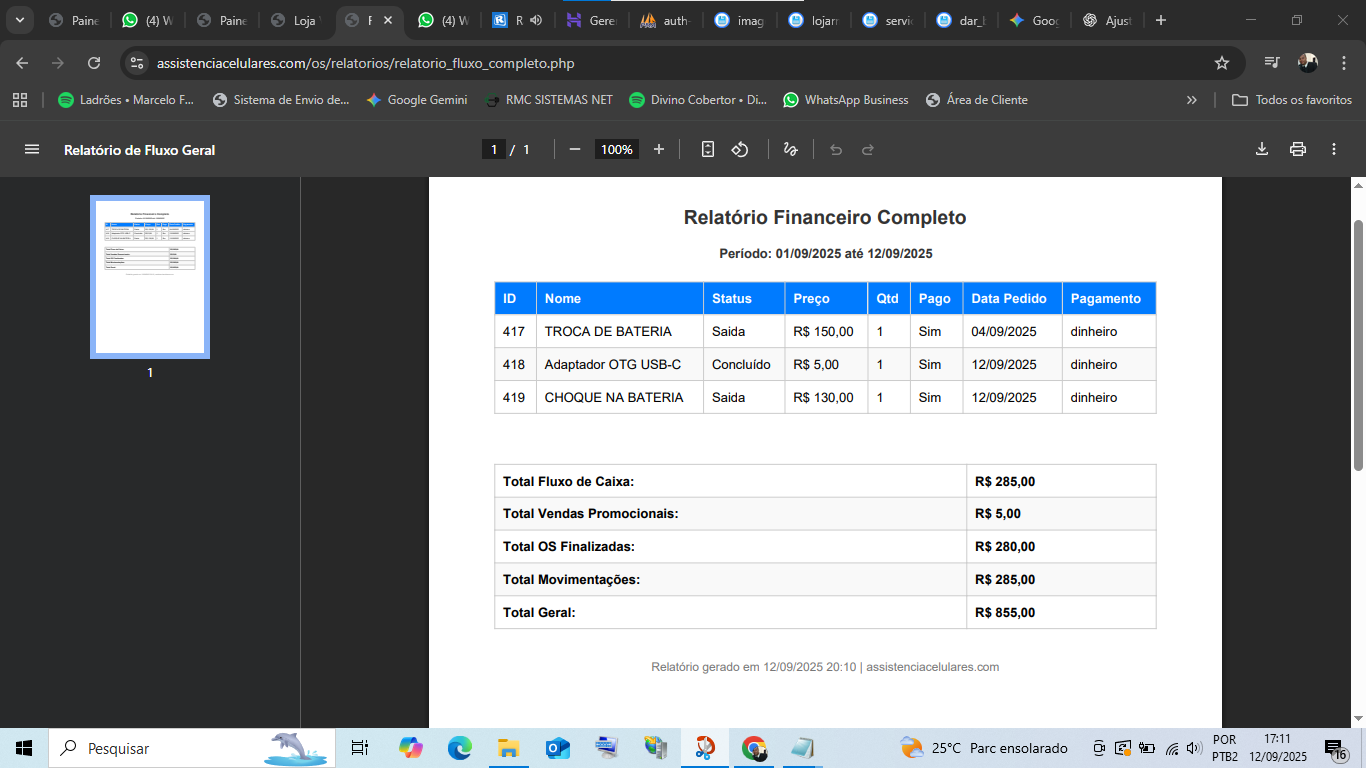Screen dimensions: 1366x768
Task: Zoom out of the PDF
Action: tap(575, 149)
